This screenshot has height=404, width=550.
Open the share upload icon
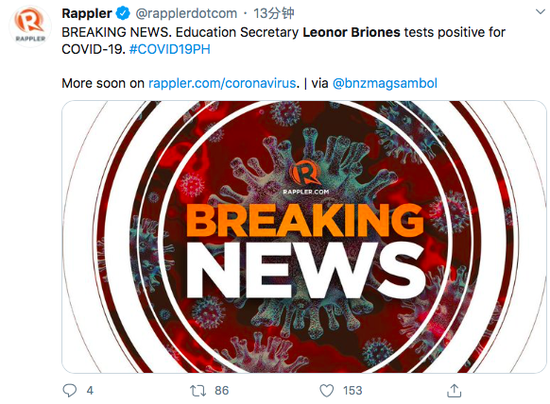[454, 390]
